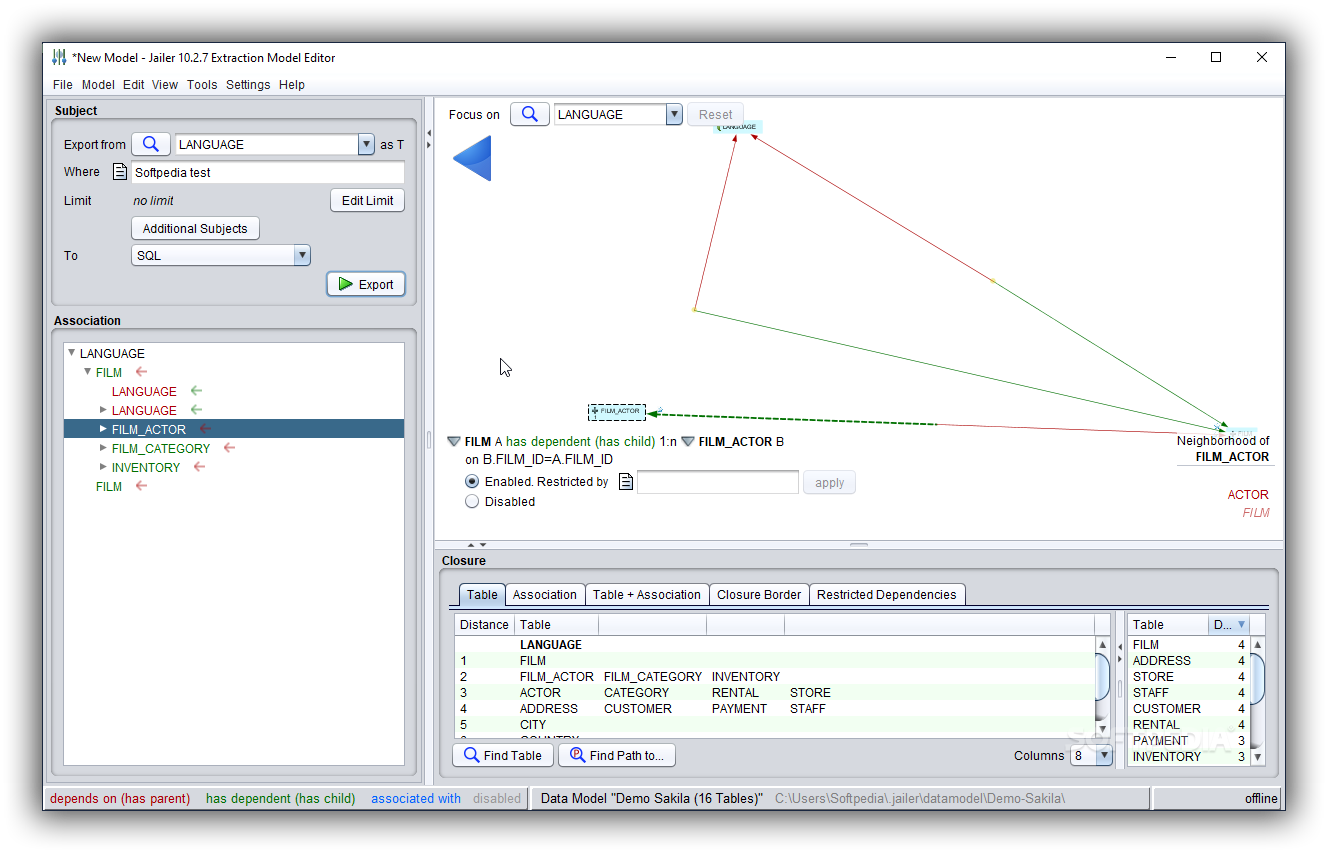Collapse the FILM tree node
Image resolution: width=1328 pixels, height=853 pixels.
(x=87, y=372)
